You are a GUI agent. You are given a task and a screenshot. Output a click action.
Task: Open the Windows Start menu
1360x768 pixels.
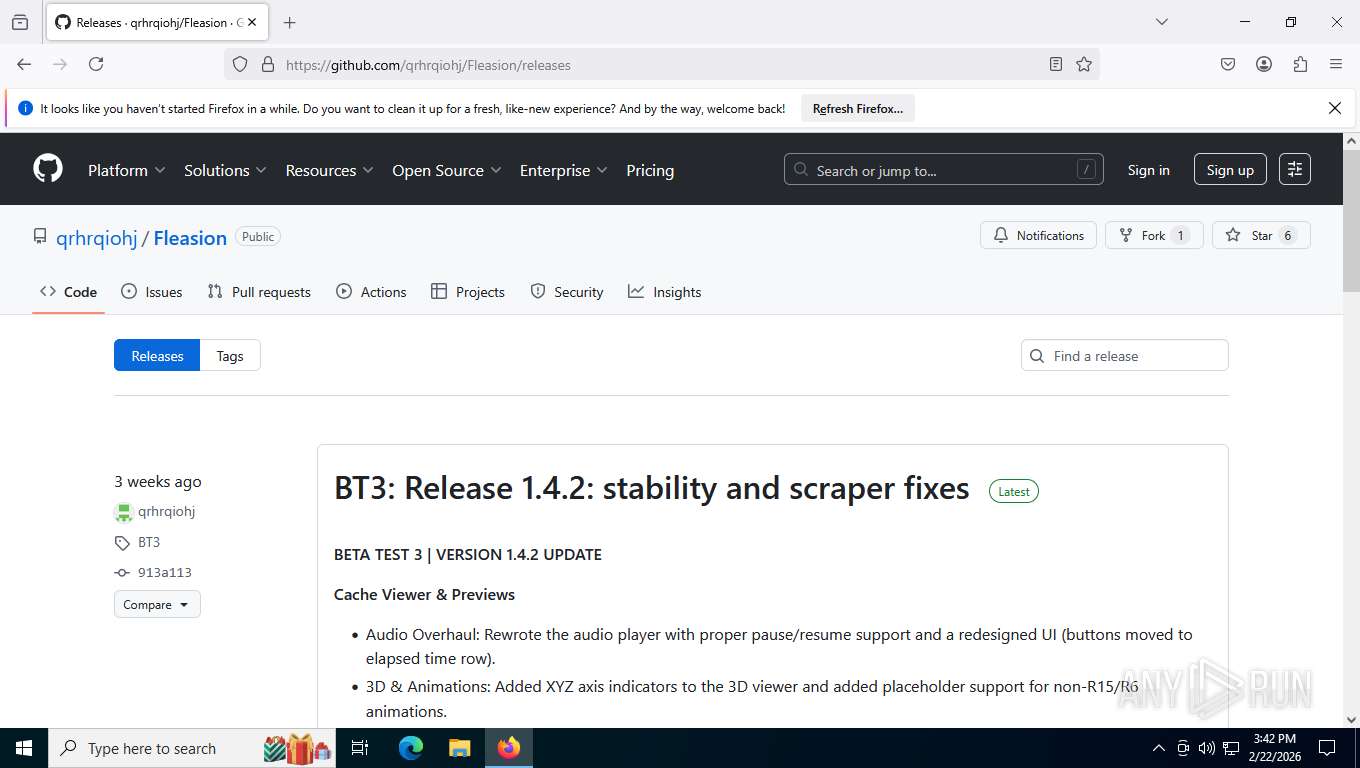(23, 748)
